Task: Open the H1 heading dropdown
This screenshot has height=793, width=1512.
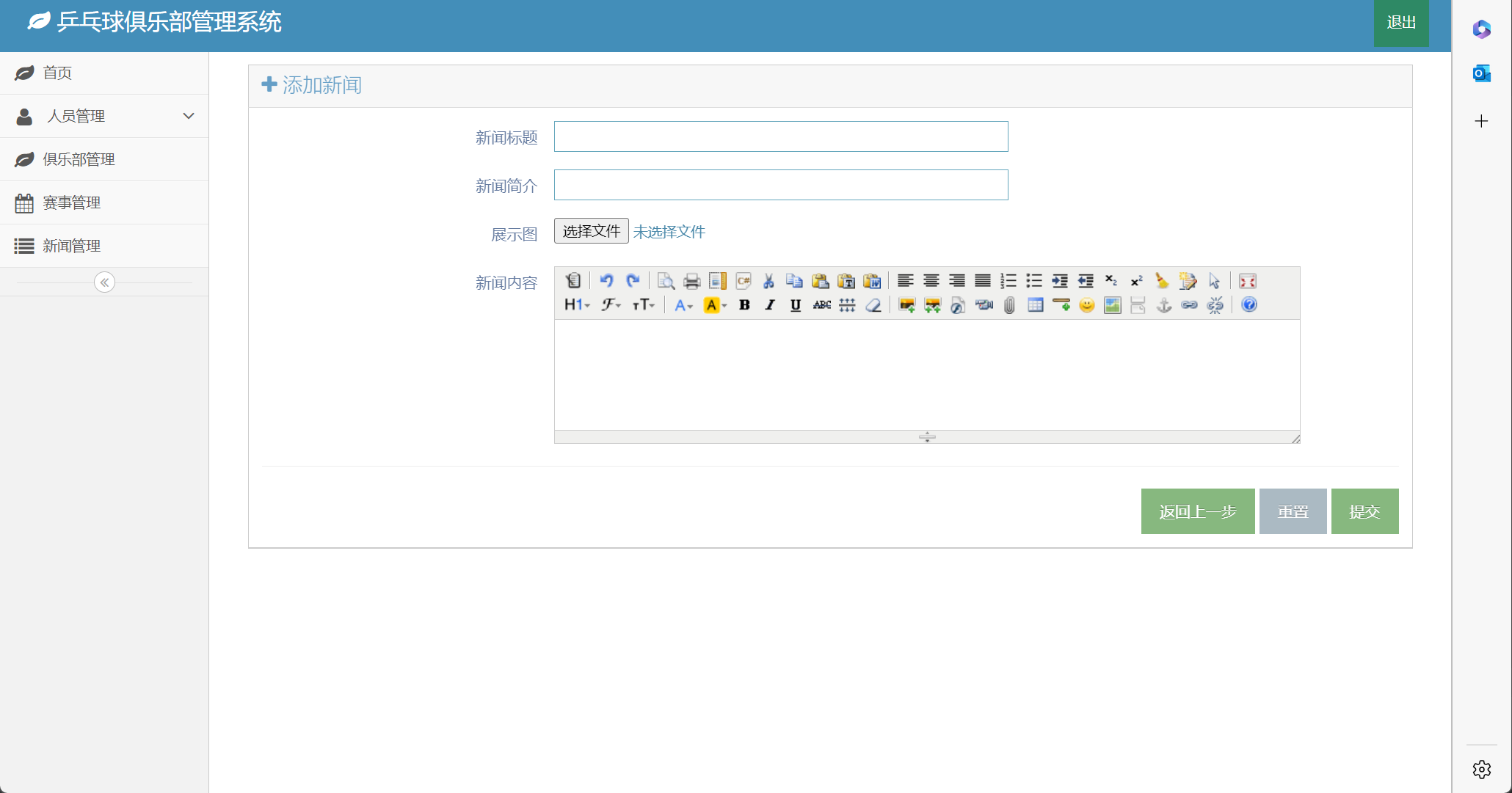Action: tap(576, 305)
